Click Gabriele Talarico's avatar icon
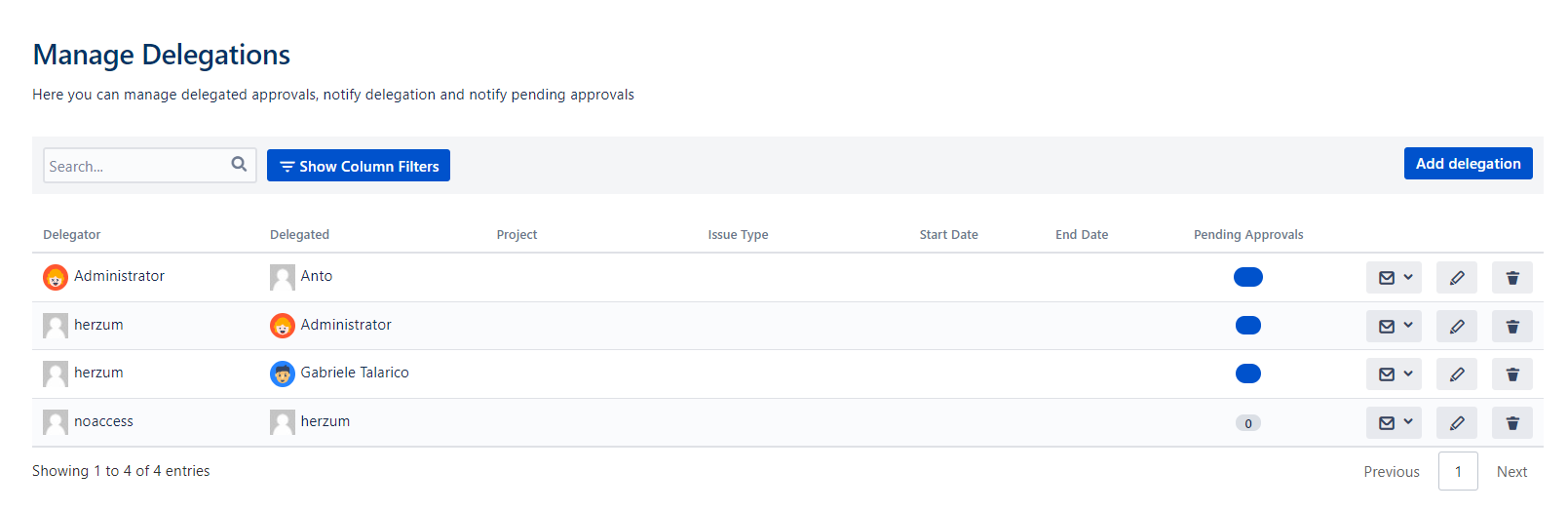Image resolution: width=1568 pixels, height=511 pixels. 283,373
